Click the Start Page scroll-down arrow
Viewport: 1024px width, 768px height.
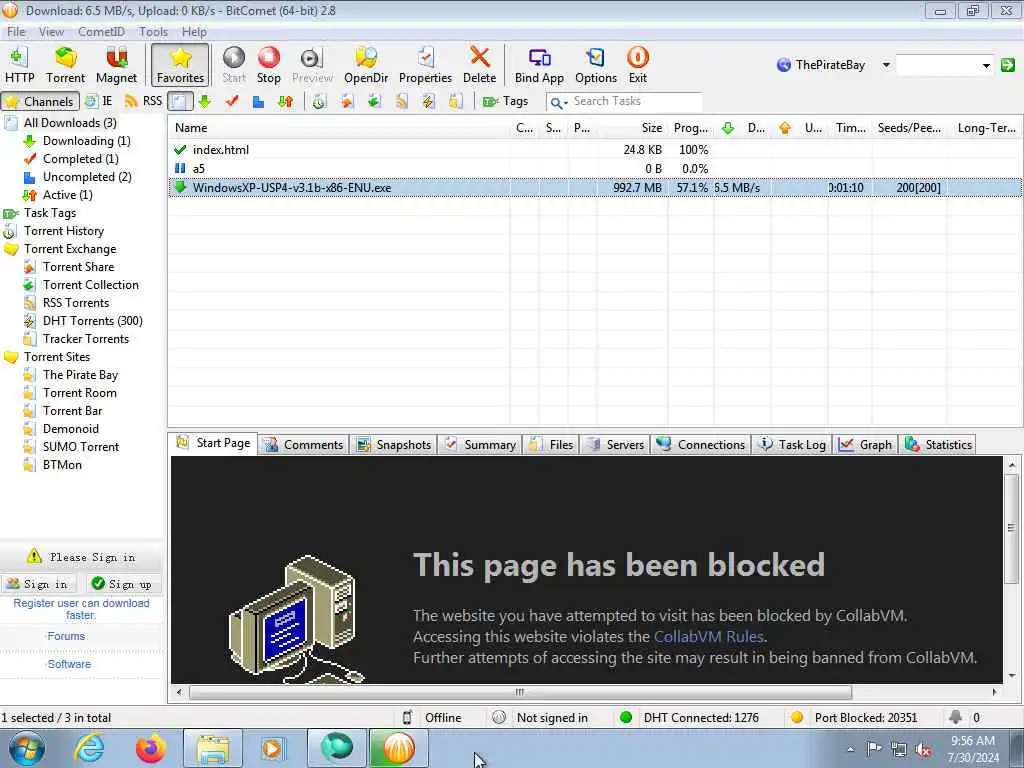[1012, 676]
